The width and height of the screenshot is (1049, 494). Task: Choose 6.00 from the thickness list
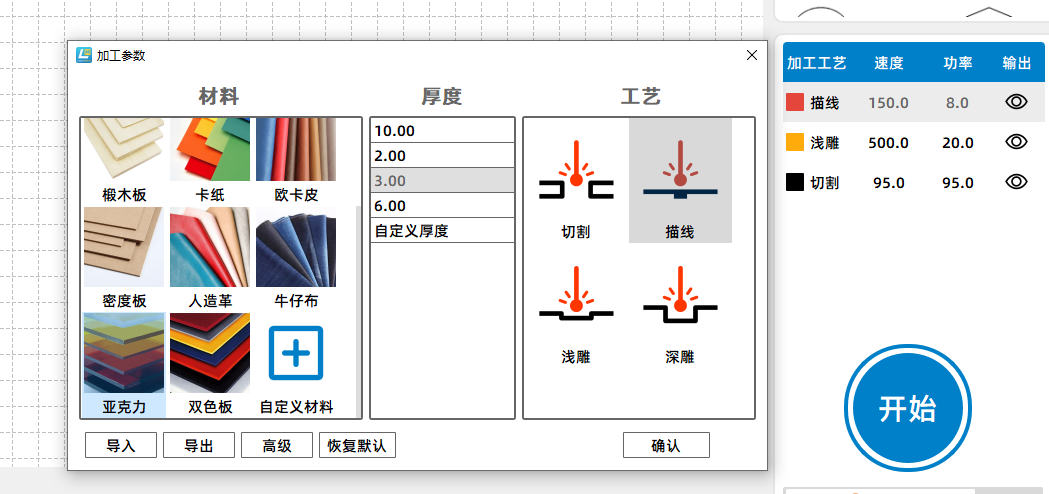(442, 206)
